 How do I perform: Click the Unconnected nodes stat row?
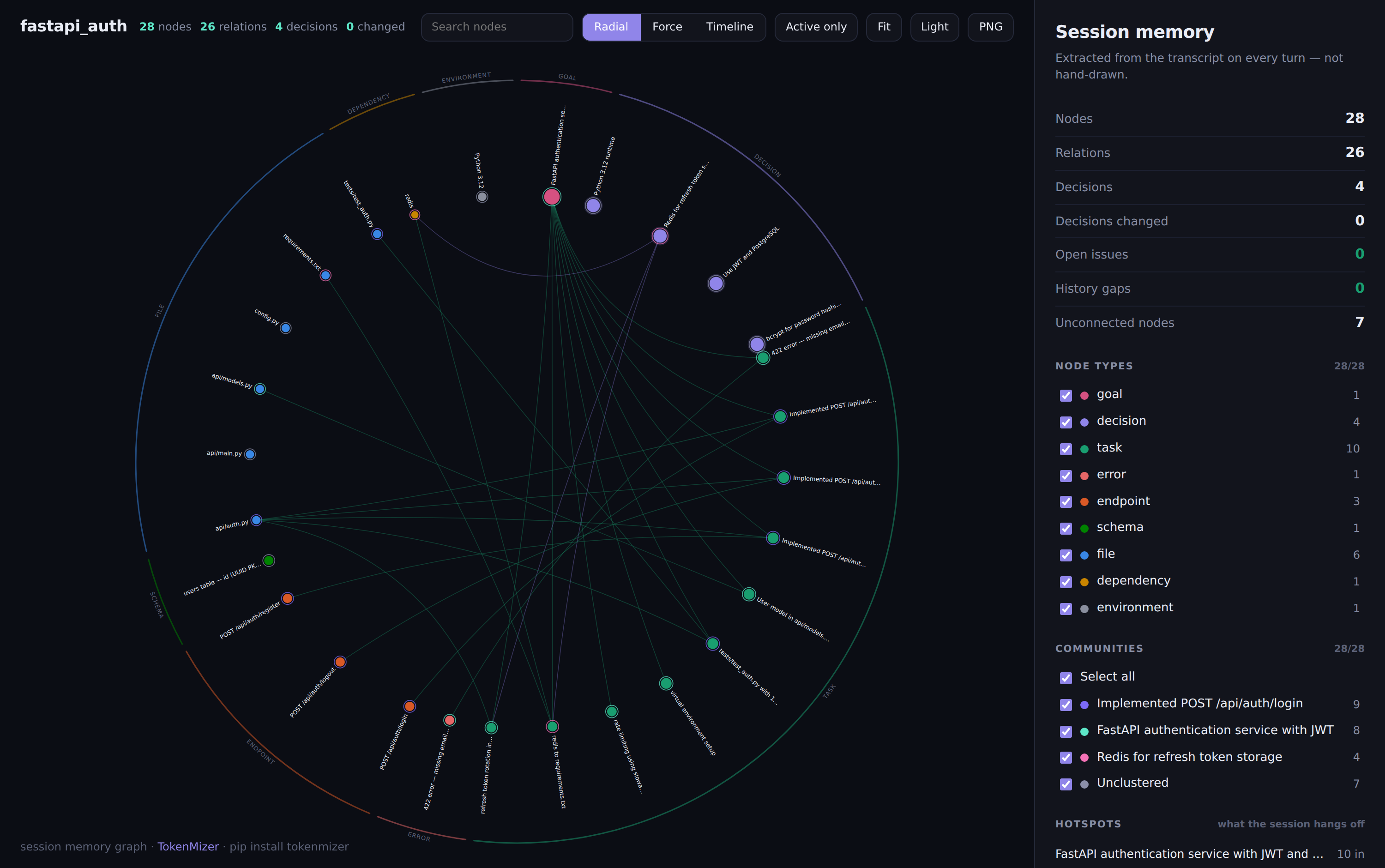(1210, 323)
